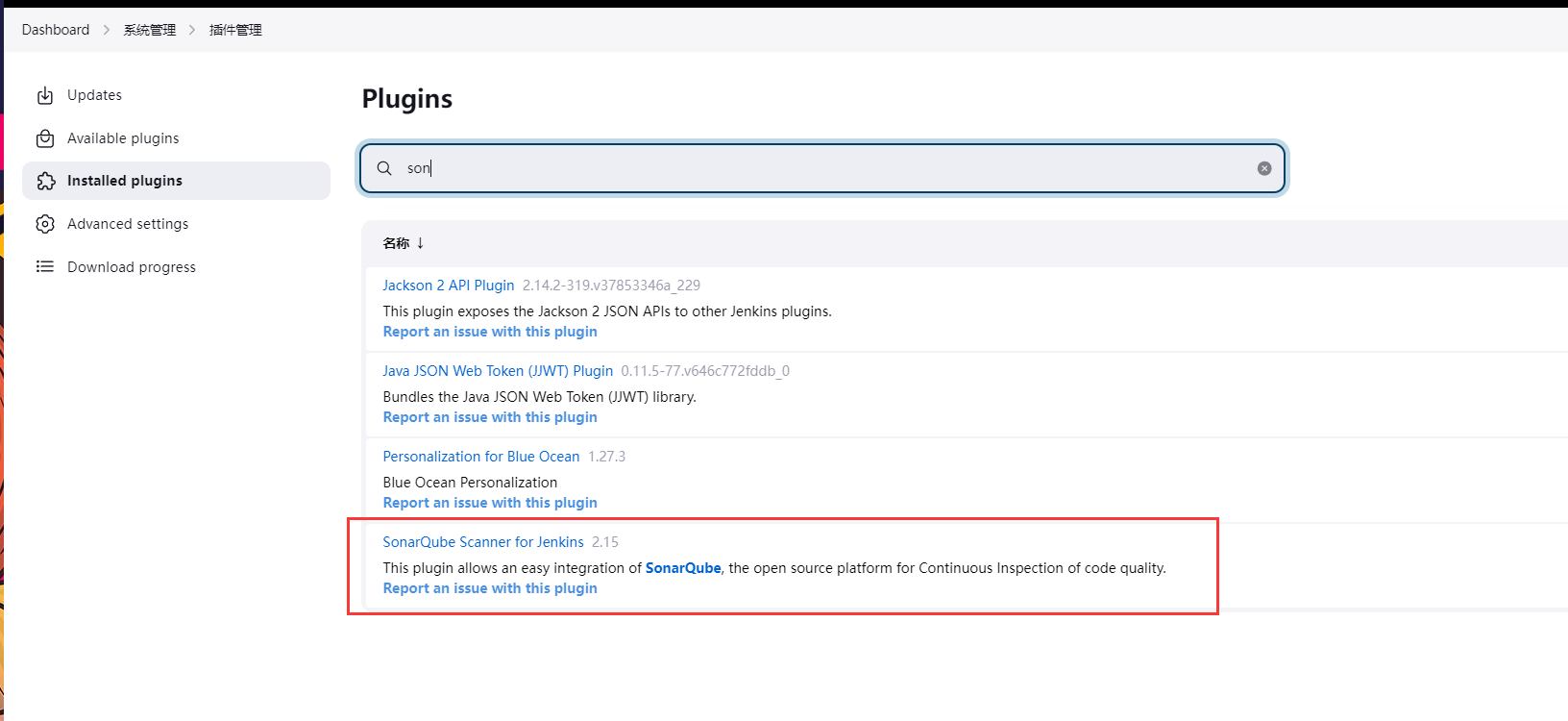
Task: Sort plugins by 名称 column
Action: tap(404, 243)
